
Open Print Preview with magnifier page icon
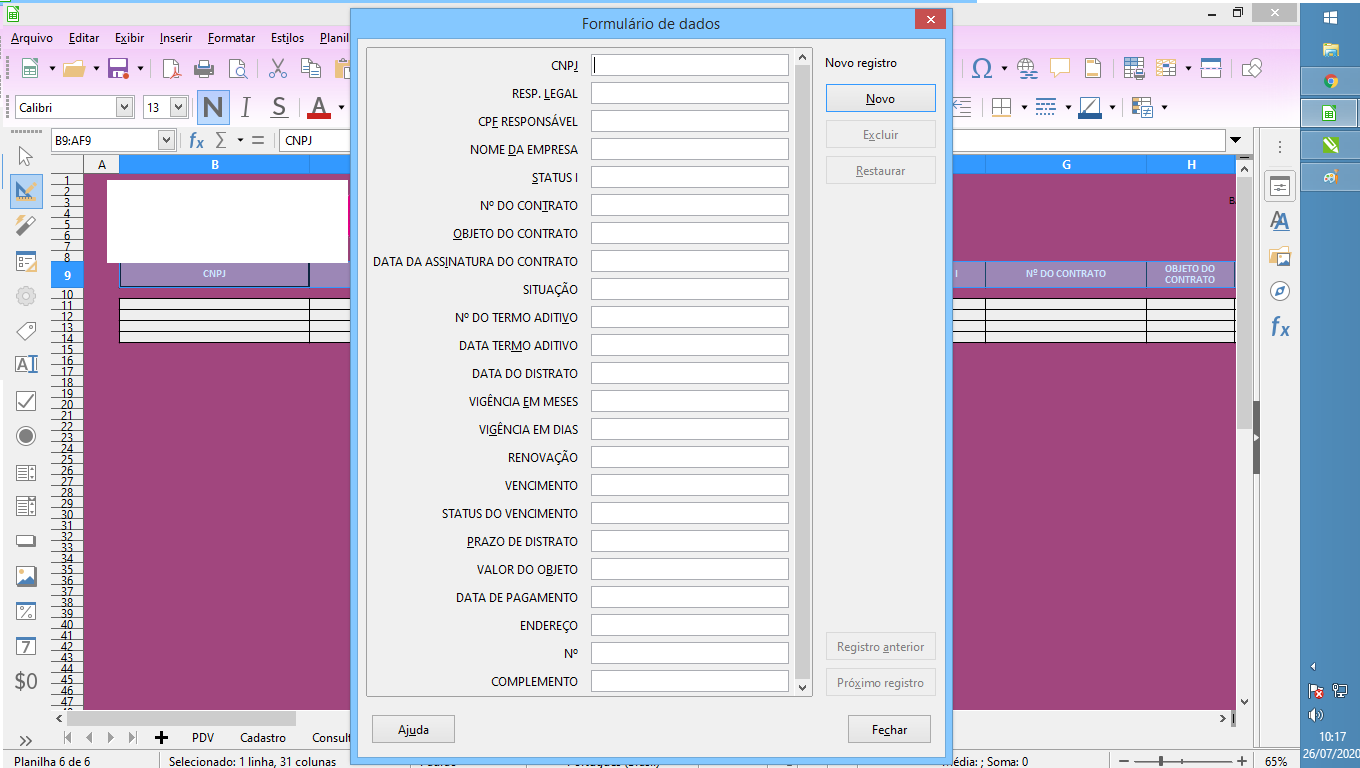pyautogui.click(x=238, y=68)
